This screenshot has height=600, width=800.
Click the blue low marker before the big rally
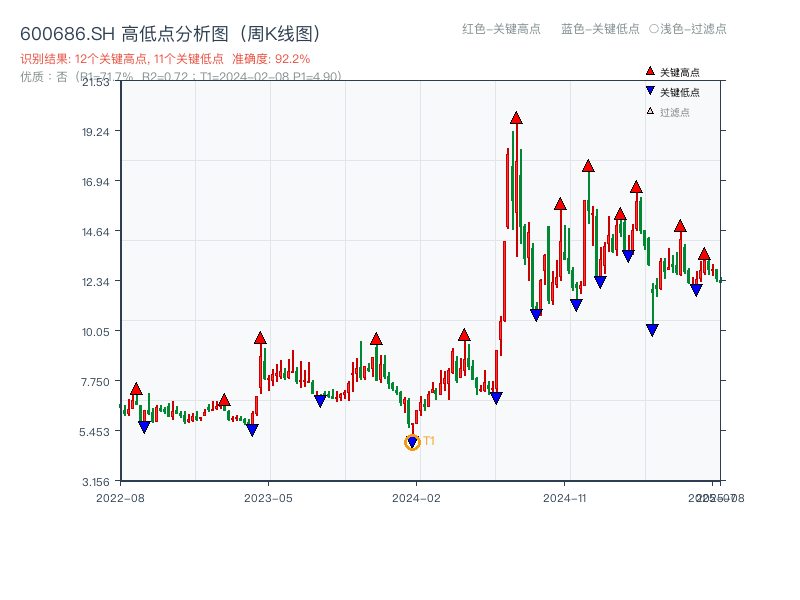point(496,398)
